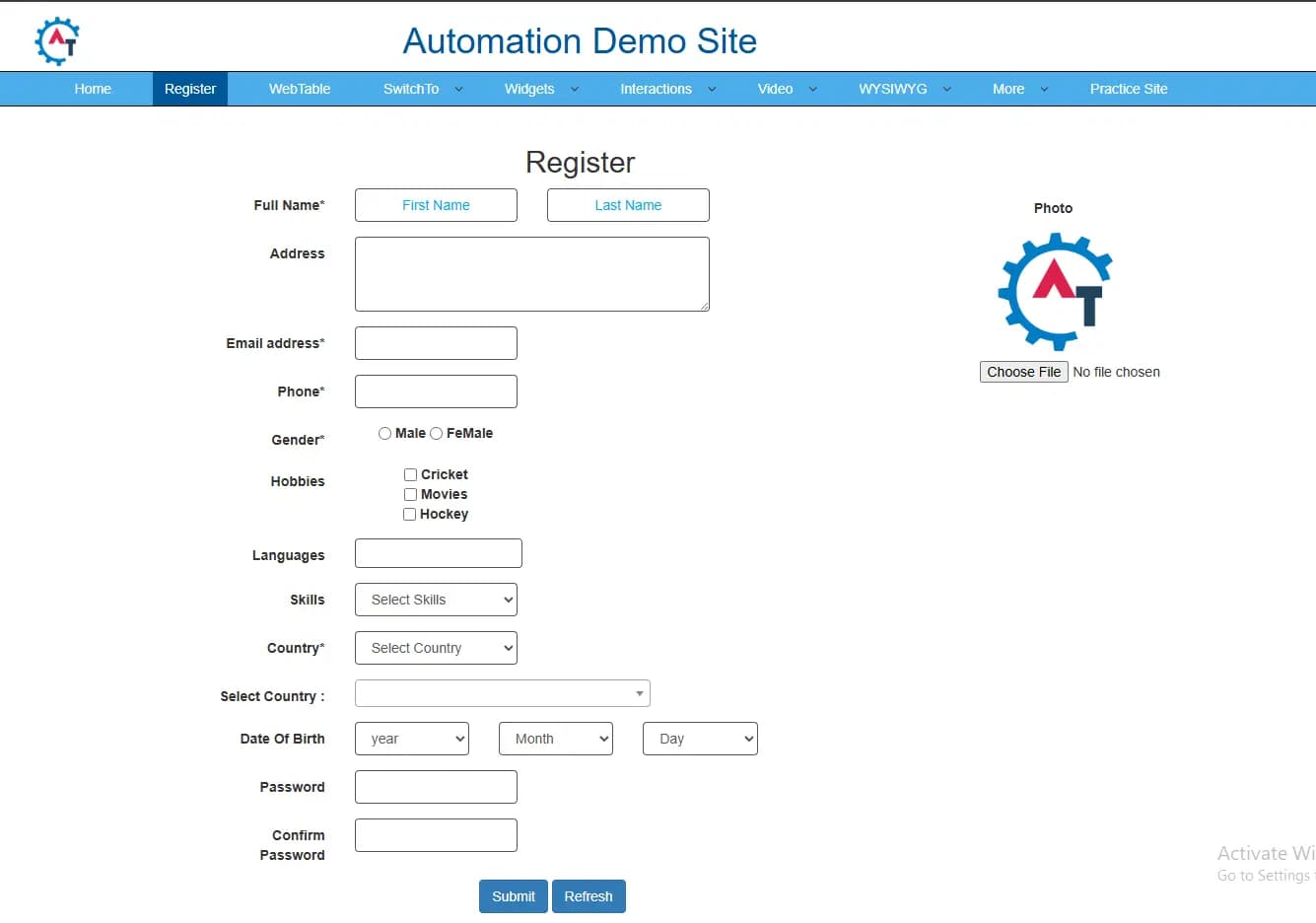
Task: Check the Hockey hobby checkbox
Action: point(409,514)
